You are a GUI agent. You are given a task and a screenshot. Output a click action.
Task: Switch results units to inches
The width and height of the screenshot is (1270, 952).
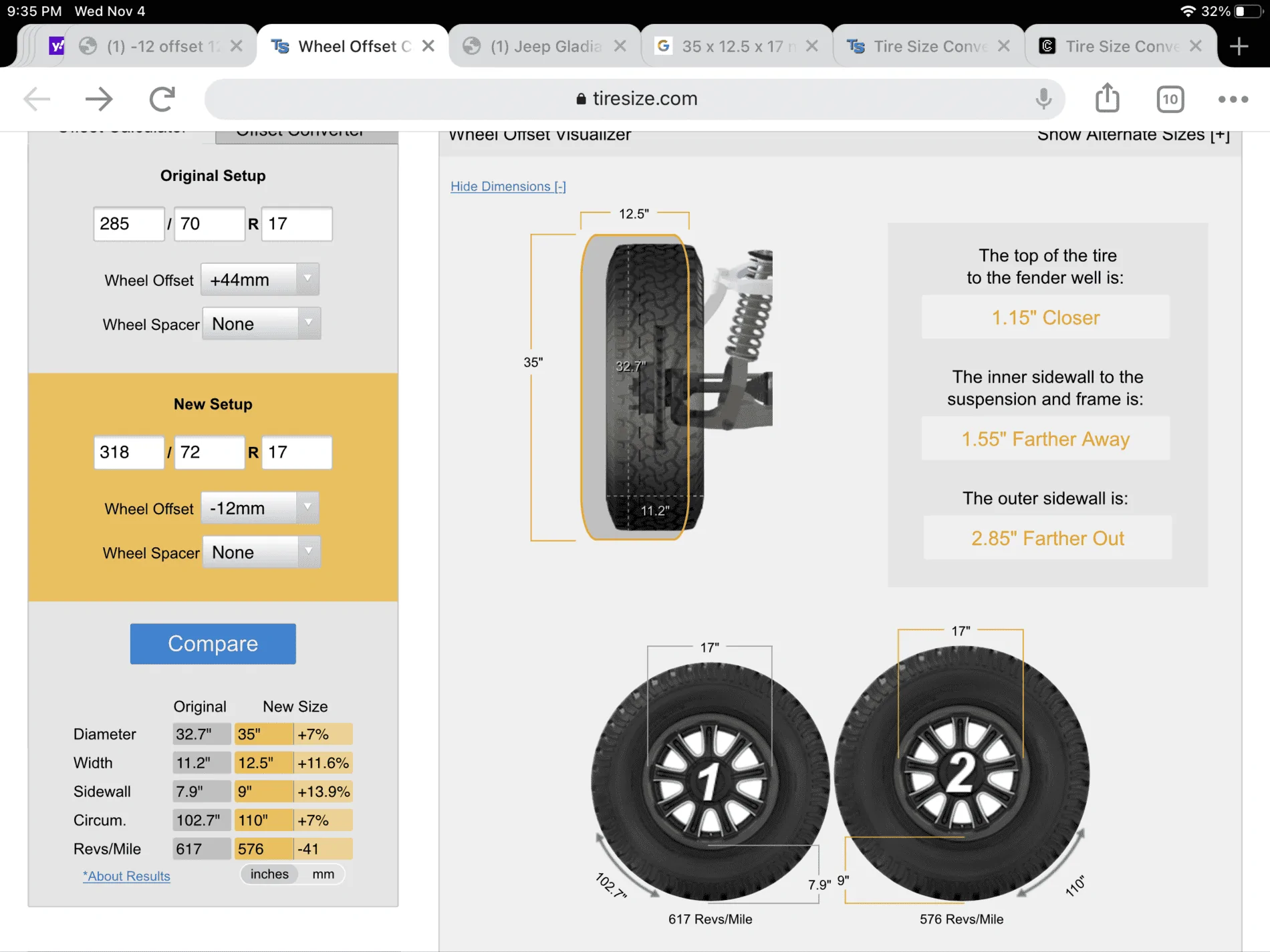coord(269,875)
